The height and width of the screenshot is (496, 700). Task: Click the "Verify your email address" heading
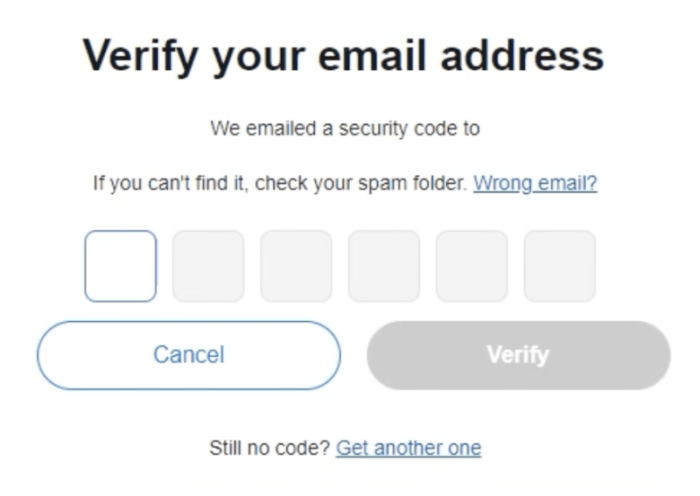(x=343, y=55)
